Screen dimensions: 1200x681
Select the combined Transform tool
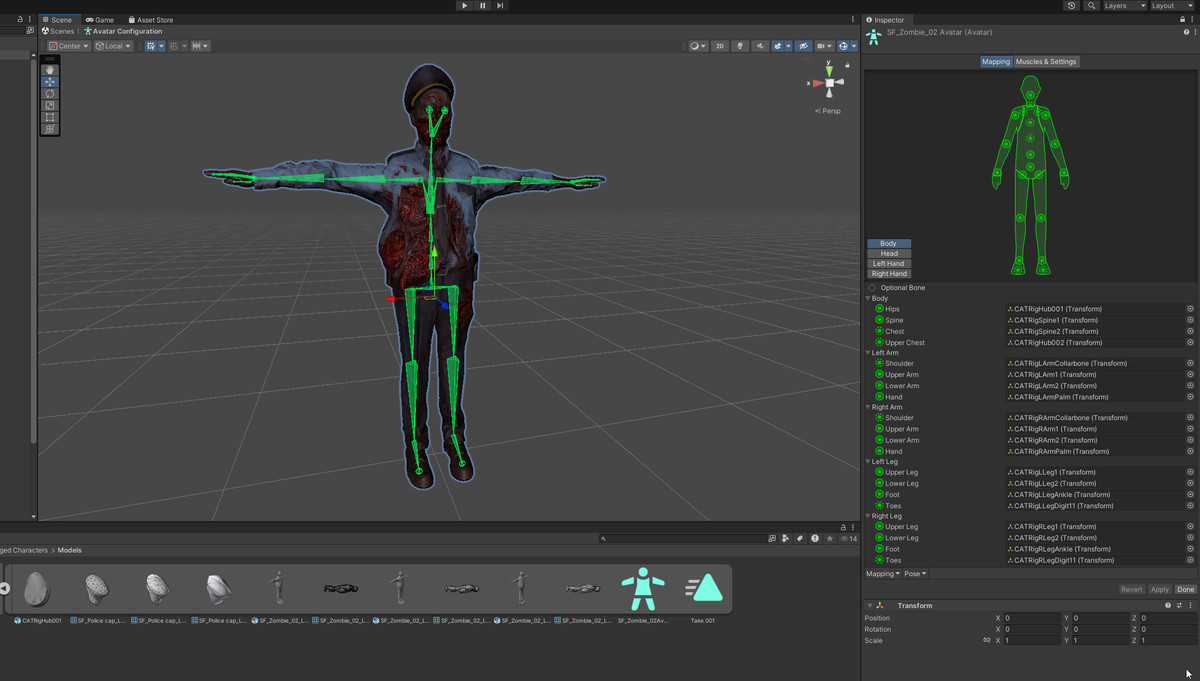[50, 129]
